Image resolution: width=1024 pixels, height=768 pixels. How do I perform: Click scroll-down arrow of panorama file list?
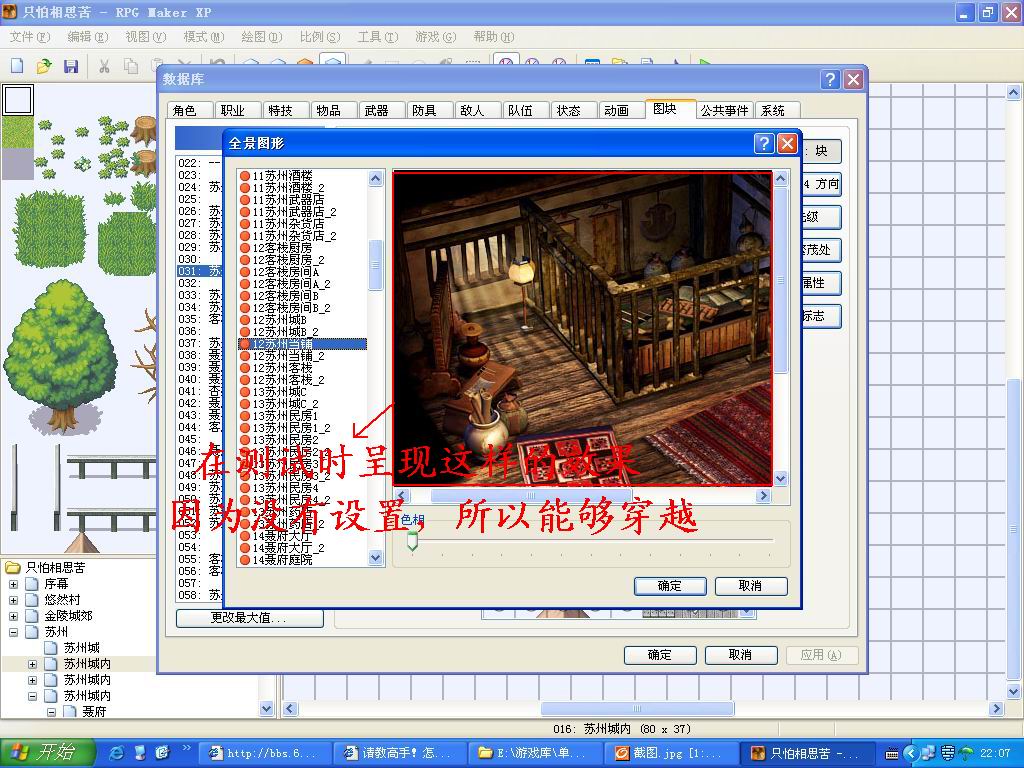point(376,558)
